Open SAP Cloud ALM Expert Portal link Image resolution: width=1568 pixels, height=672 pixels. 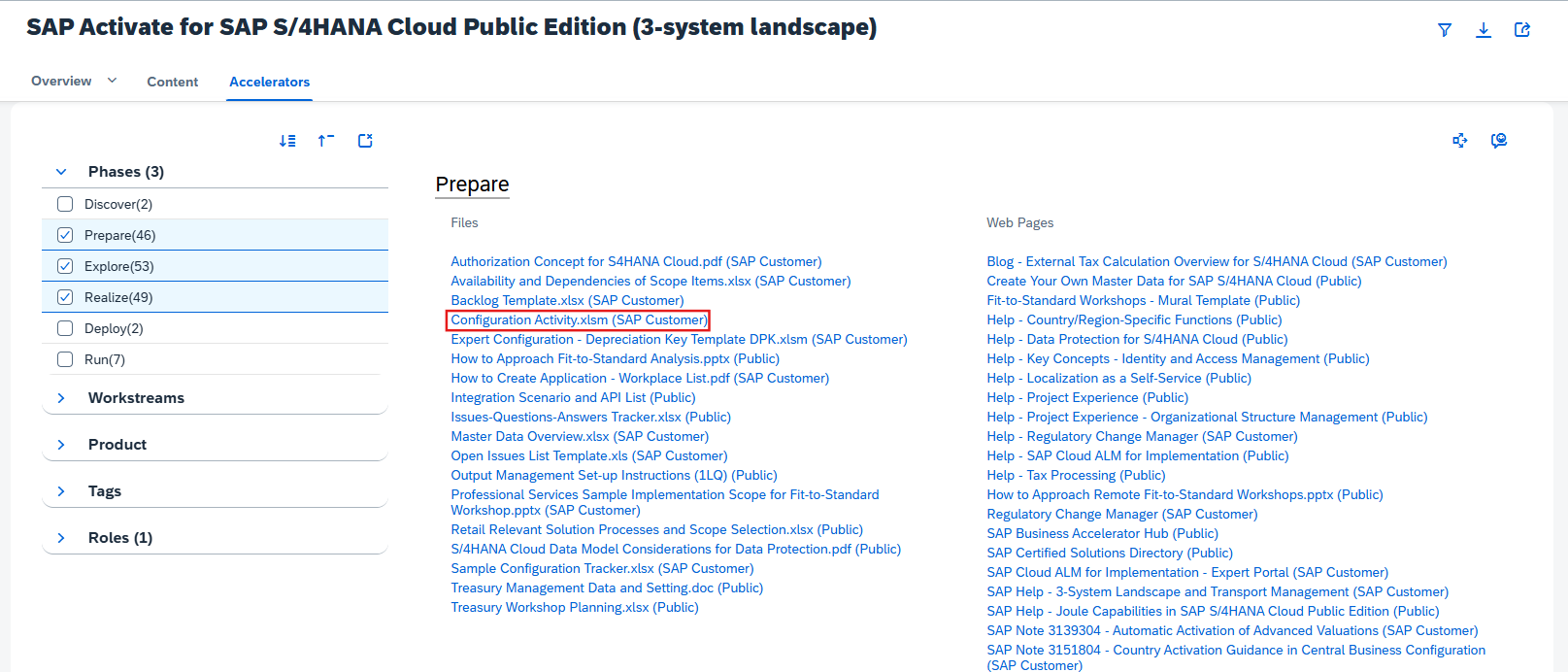tap(1187, 572)
